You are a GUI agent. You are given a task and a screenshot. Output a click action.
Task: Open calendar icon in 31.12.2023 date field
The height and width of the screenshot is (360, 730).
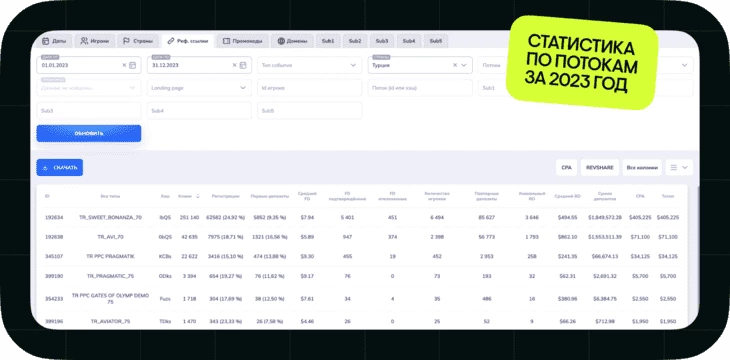[x=243, y=66]
